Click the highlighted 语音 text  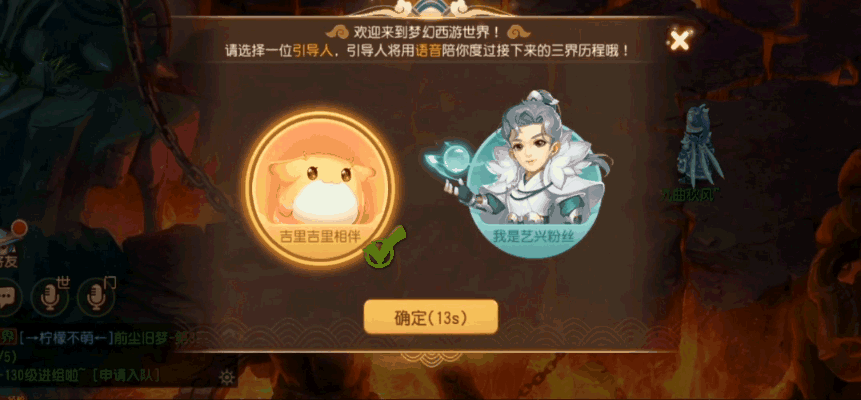coord(429,51)
